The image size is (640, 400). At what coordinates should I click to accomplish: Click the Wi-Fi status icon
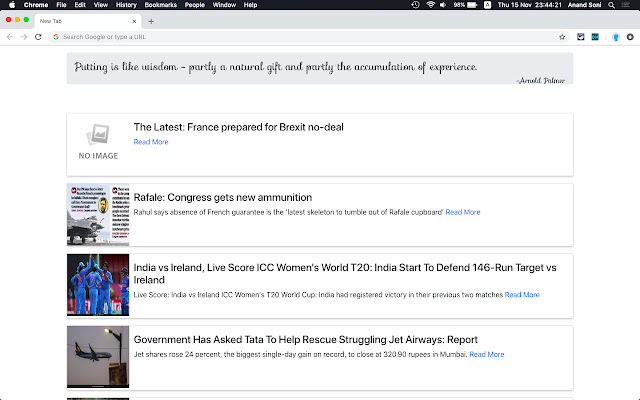(x=430, y=5)
